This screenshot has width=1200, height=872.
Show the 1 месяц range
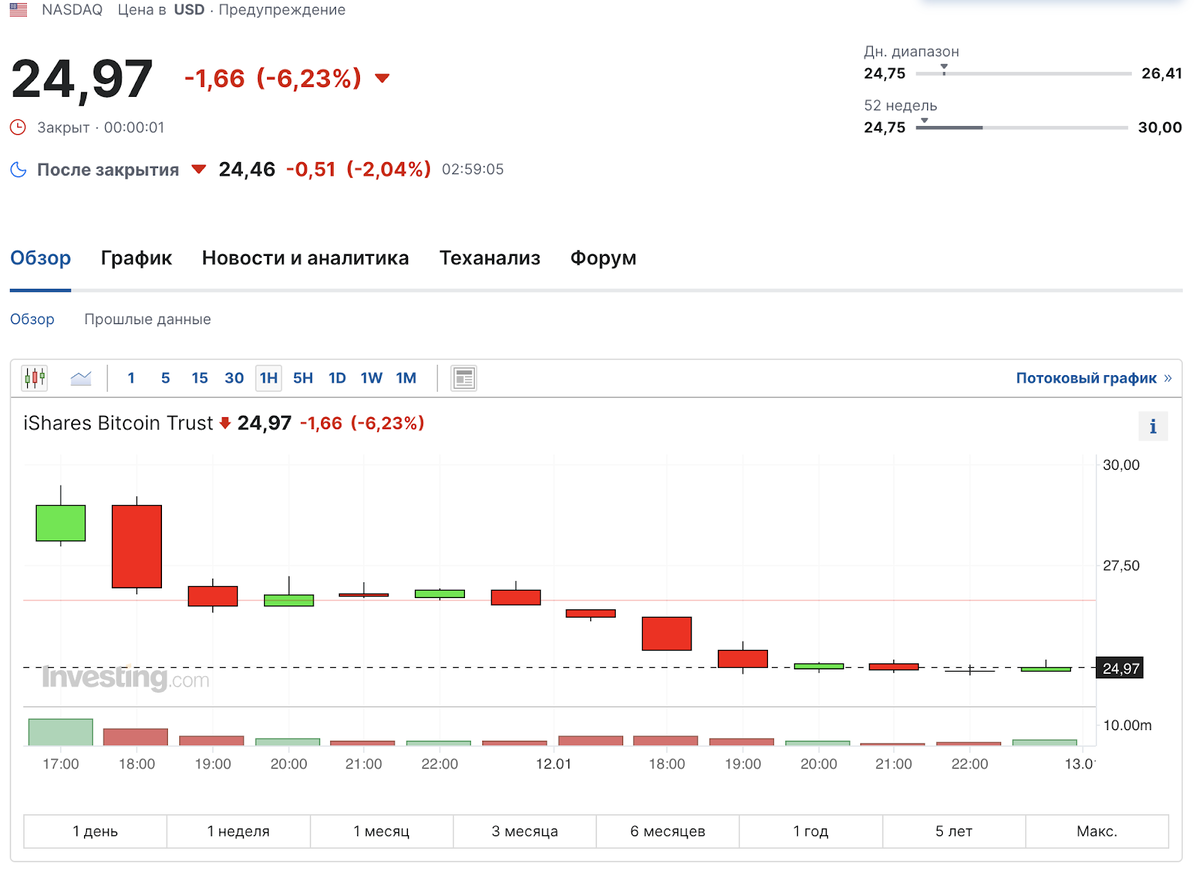[381, 831]
